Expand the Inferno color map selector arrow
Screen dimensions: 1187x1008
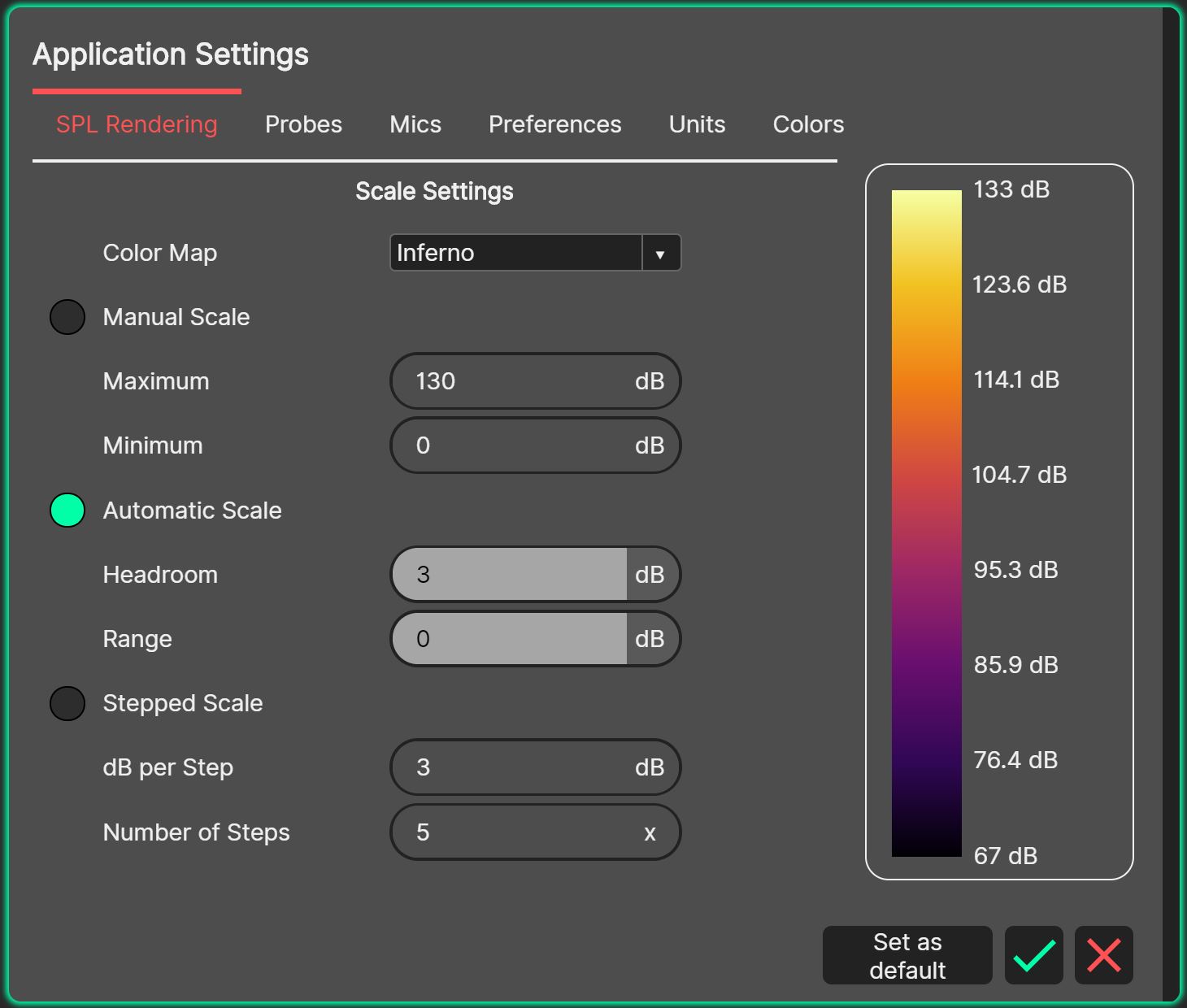(660, 253)
